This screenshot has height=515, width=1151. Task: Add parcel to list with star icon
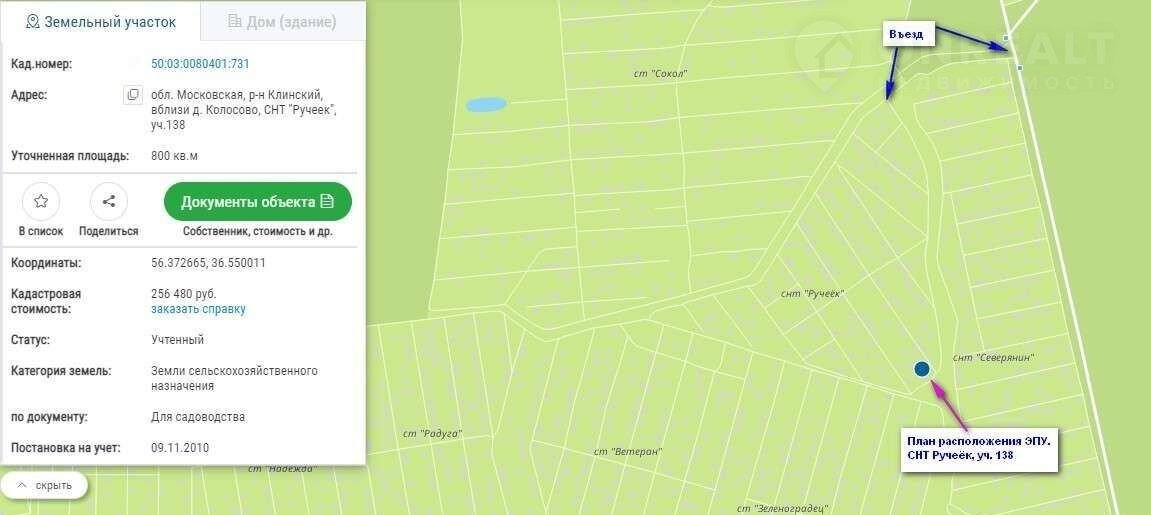tap(41, 201)
